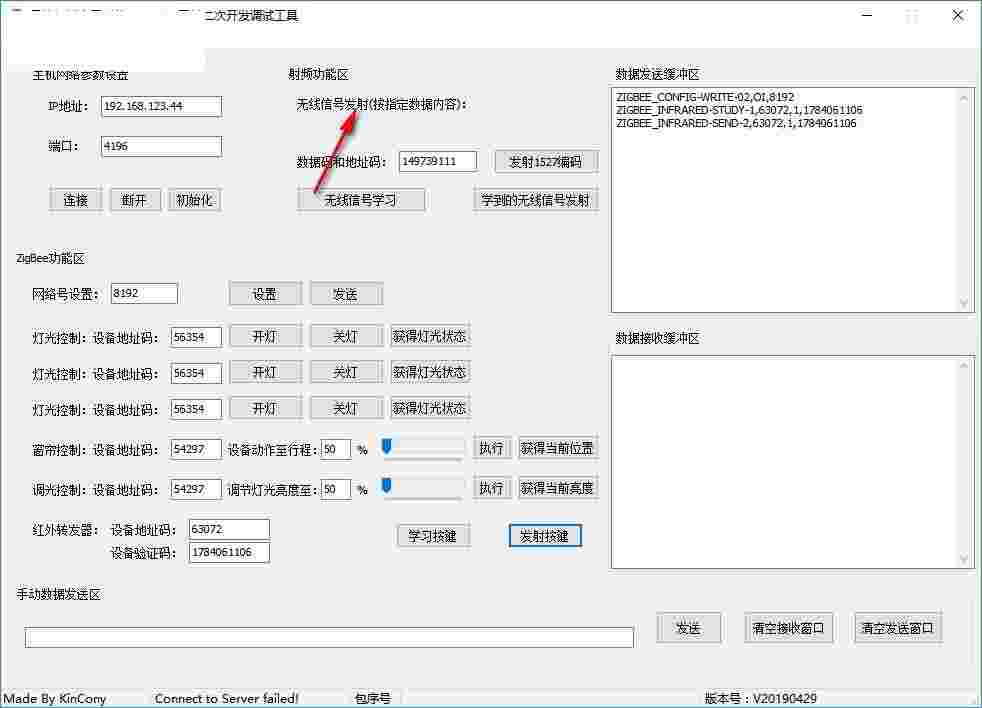Click 发射1527编码 button
Screen dimensions: 982x708
coord(545,162)
